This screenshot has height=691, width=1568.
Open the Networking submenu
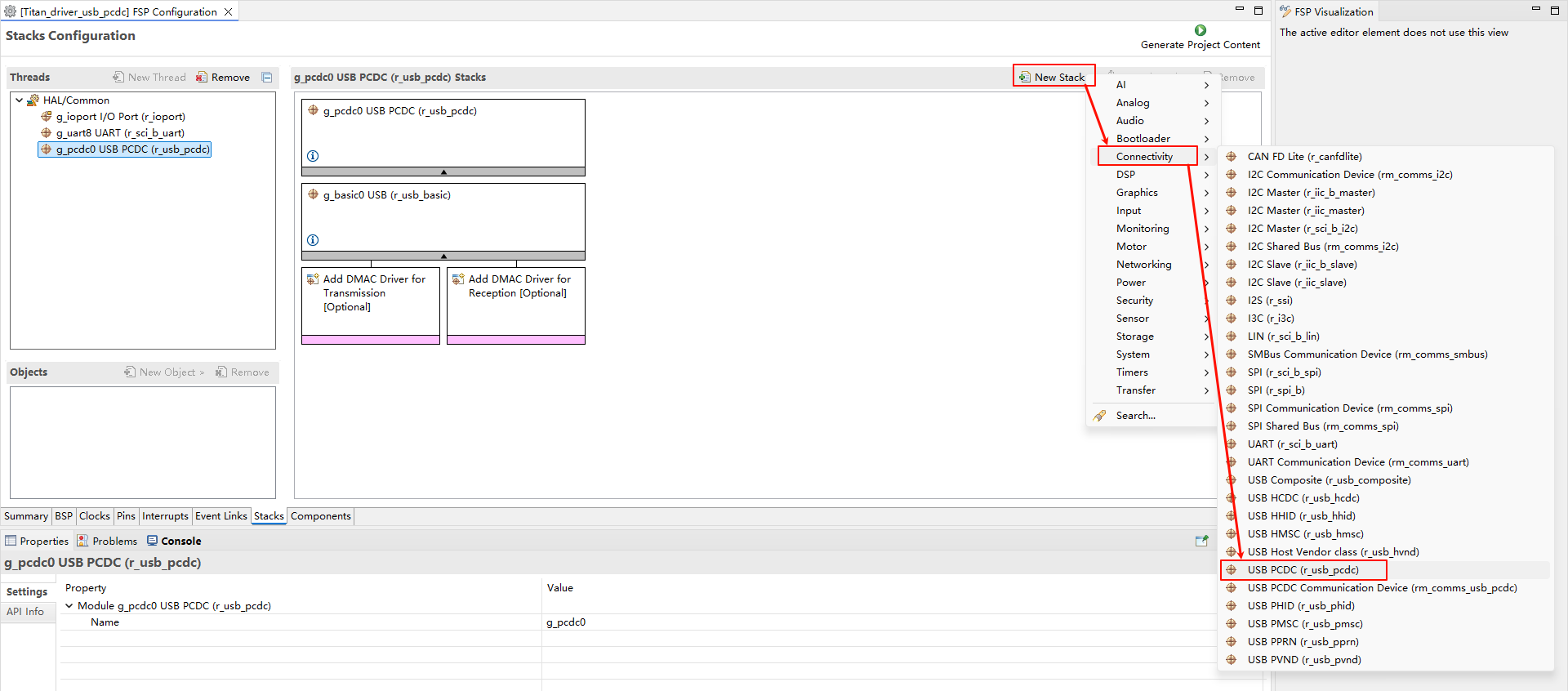pyautogui.click(x=1143, y=265)
